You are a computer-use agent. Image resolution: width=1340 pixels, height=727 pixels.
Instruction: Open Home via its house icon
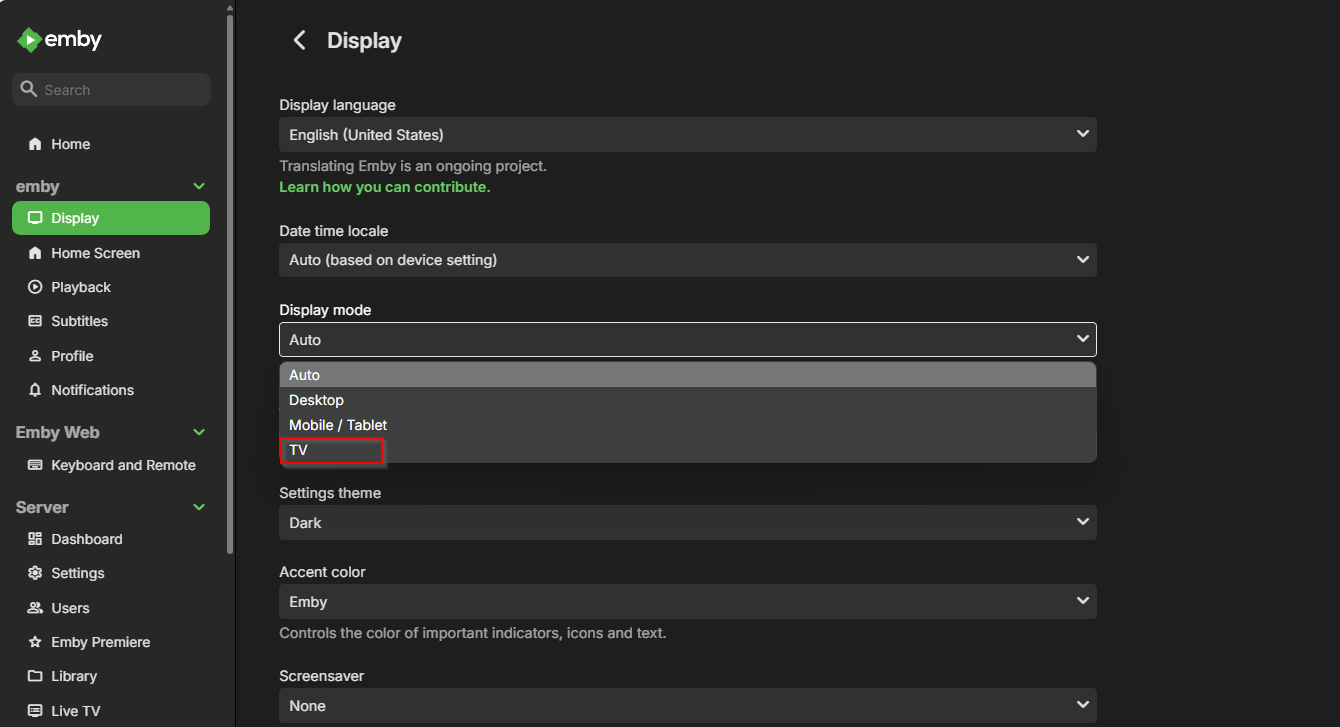[x=35, y=144]
